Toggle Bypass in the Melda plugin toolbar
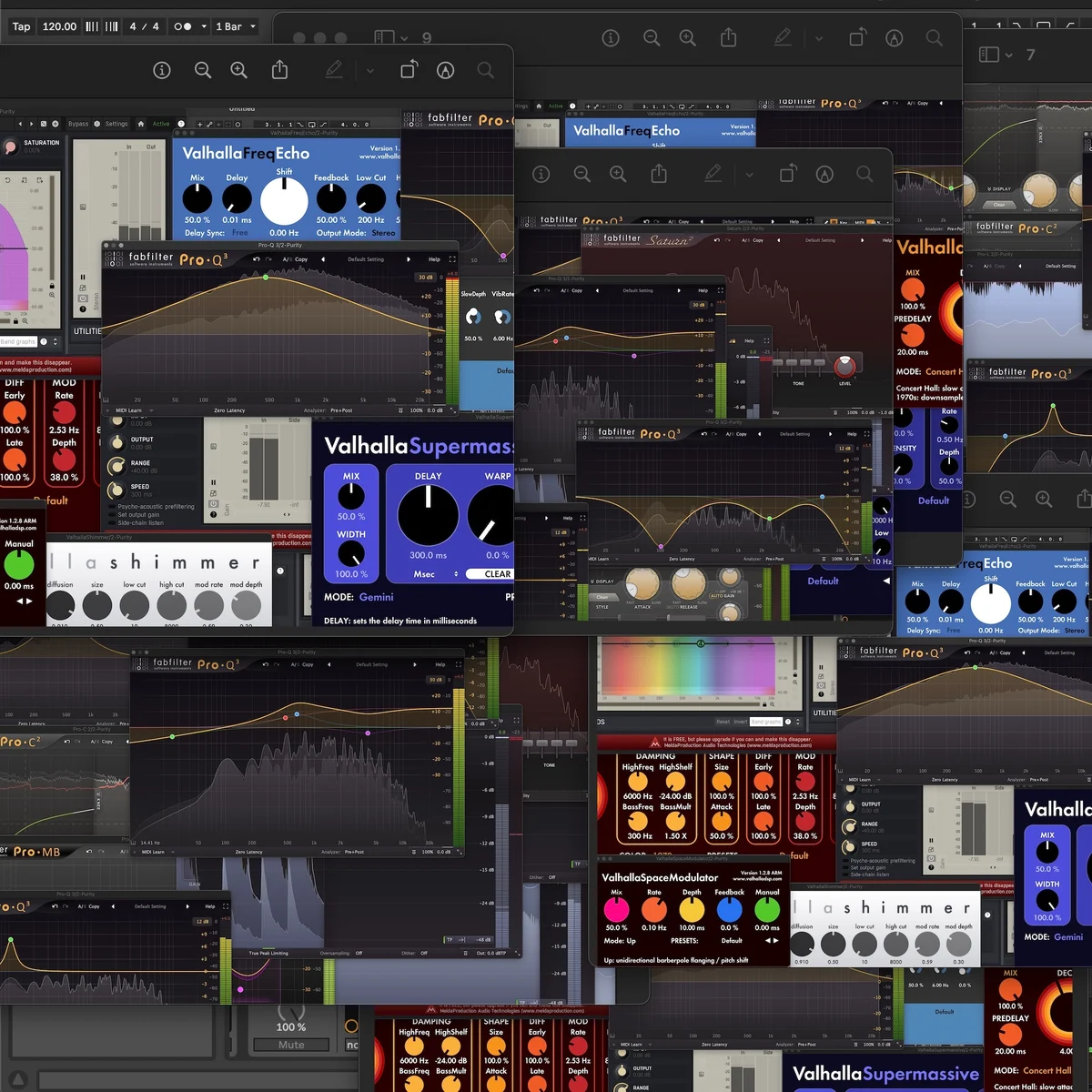The width and height of the screenshot is (1092, 1092). click(78, 124)
